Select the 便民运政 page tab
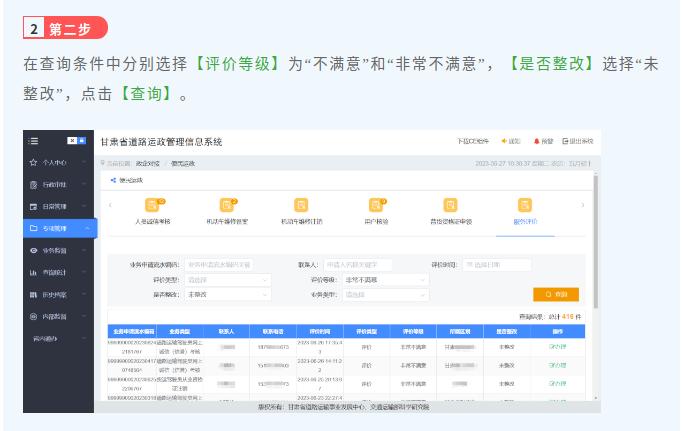The height and width of the screenshot is (431, 682). click(x=130, y=180)
